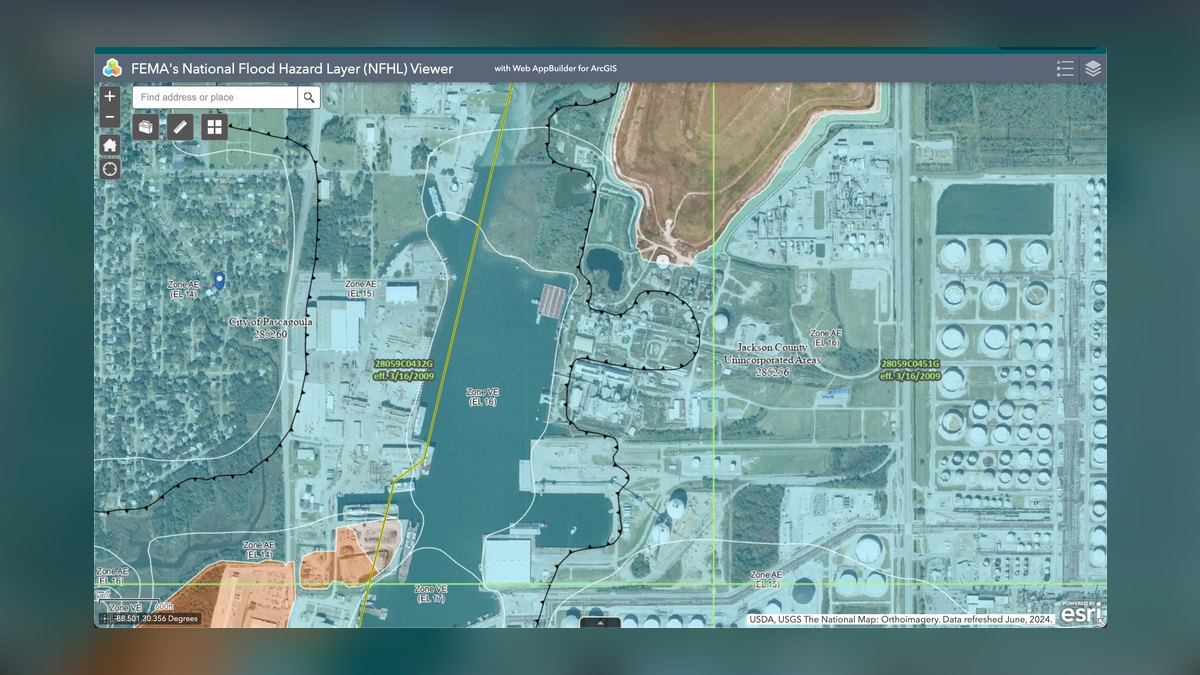Zoom in with the plus button

coord(110,98)
